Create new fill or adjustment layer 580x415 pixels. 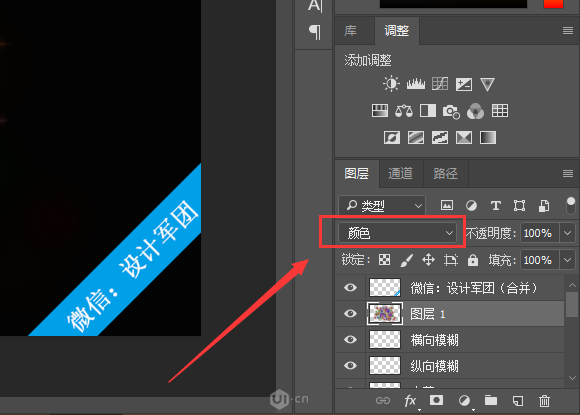tap(464, 401)
